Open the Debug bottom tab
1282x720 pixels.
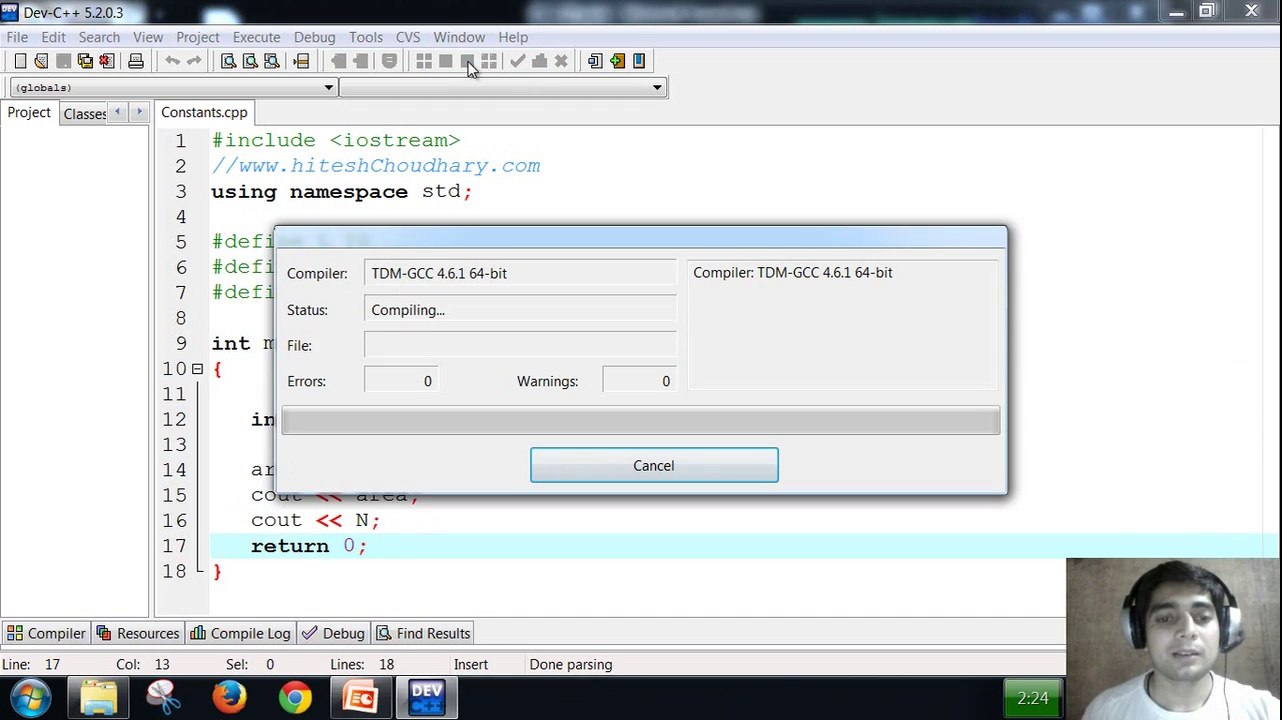[x=334, y=633]
